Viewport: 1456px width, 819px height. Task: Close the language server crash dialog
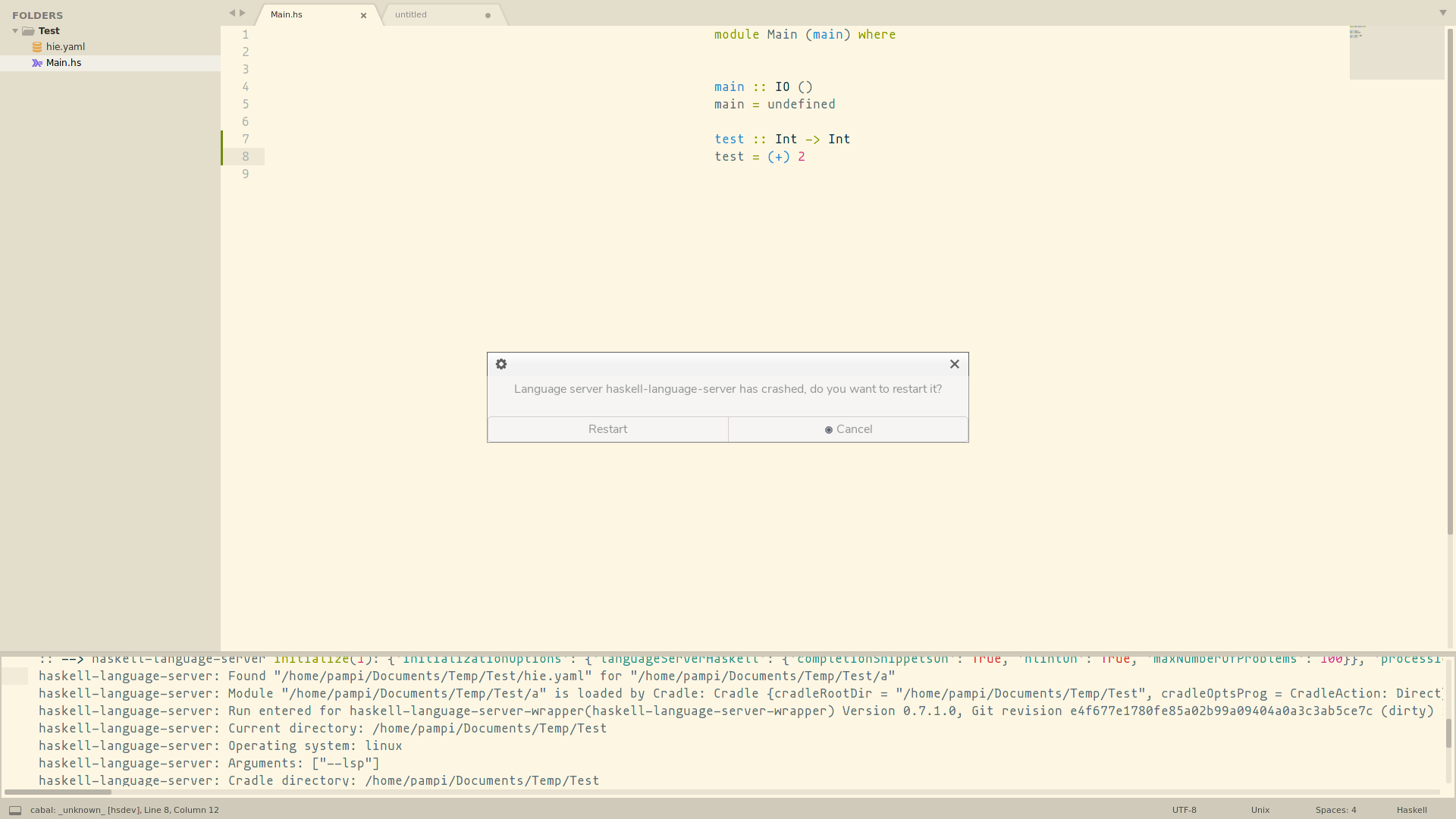tap(955, 364)
